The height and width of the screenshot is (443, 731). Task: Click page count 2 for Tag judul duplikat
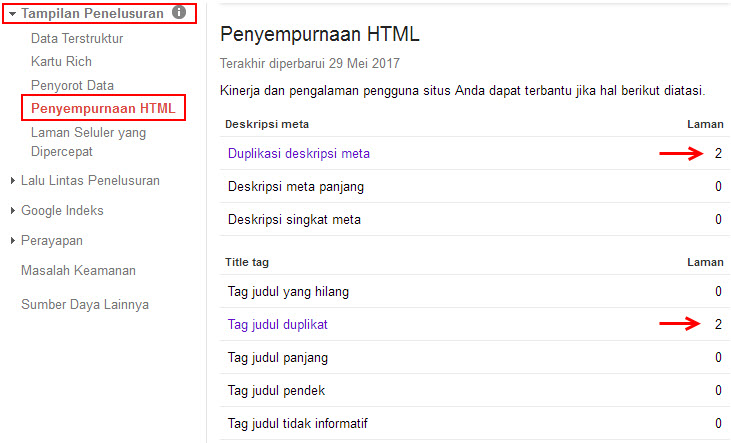[x=718, y=324]
